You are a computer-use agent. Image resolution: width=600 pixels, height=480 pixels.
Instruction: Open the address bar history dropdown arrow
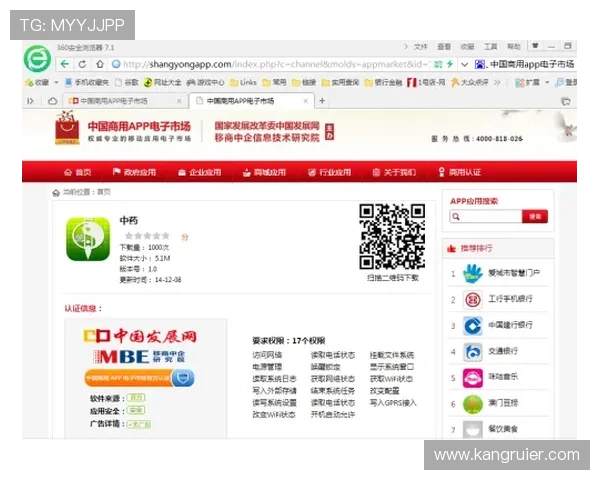(464, 64)
